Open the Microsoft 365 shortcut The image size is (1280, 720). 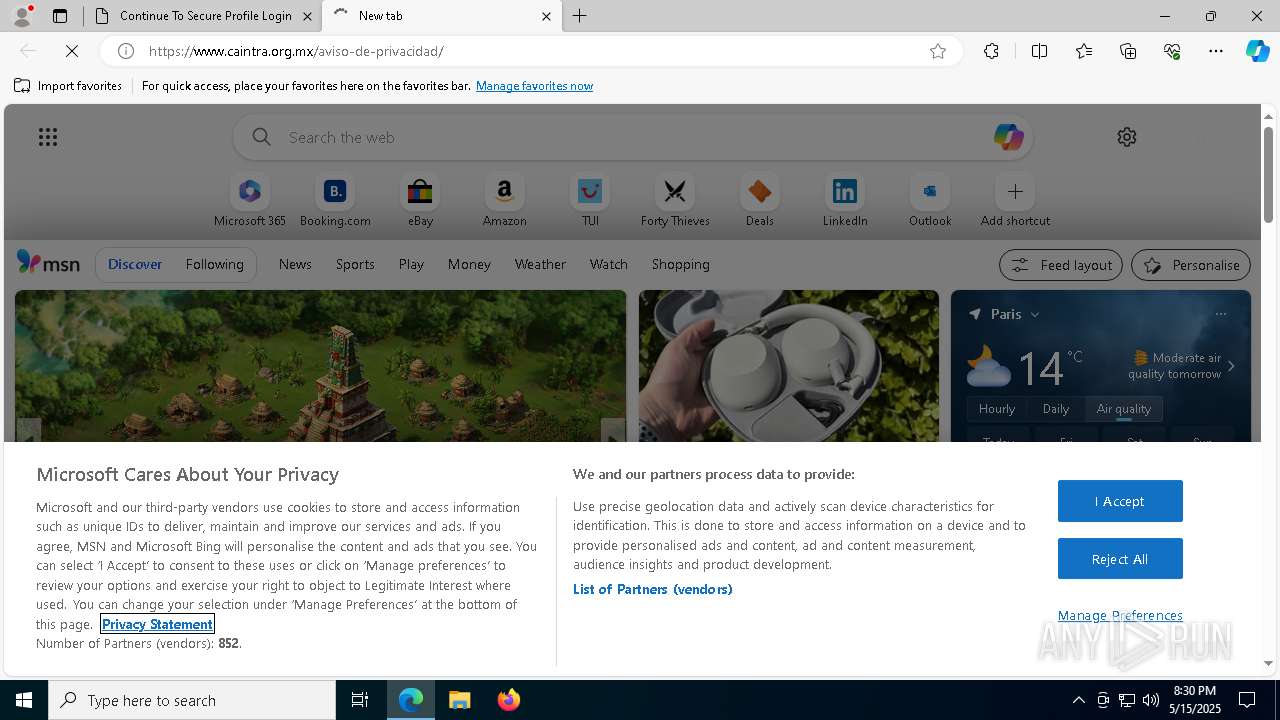coord(250,201)
